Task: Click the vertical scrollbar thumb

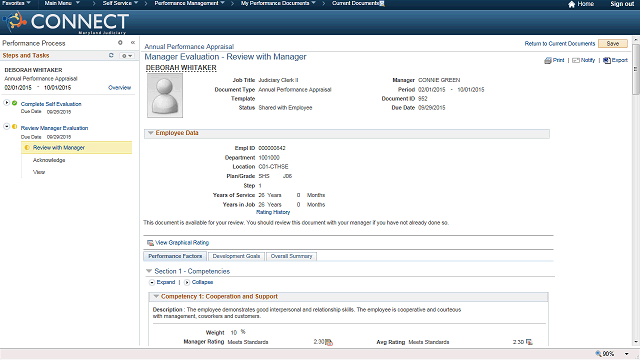Action: pyautogui.click(x=636, y=69)
